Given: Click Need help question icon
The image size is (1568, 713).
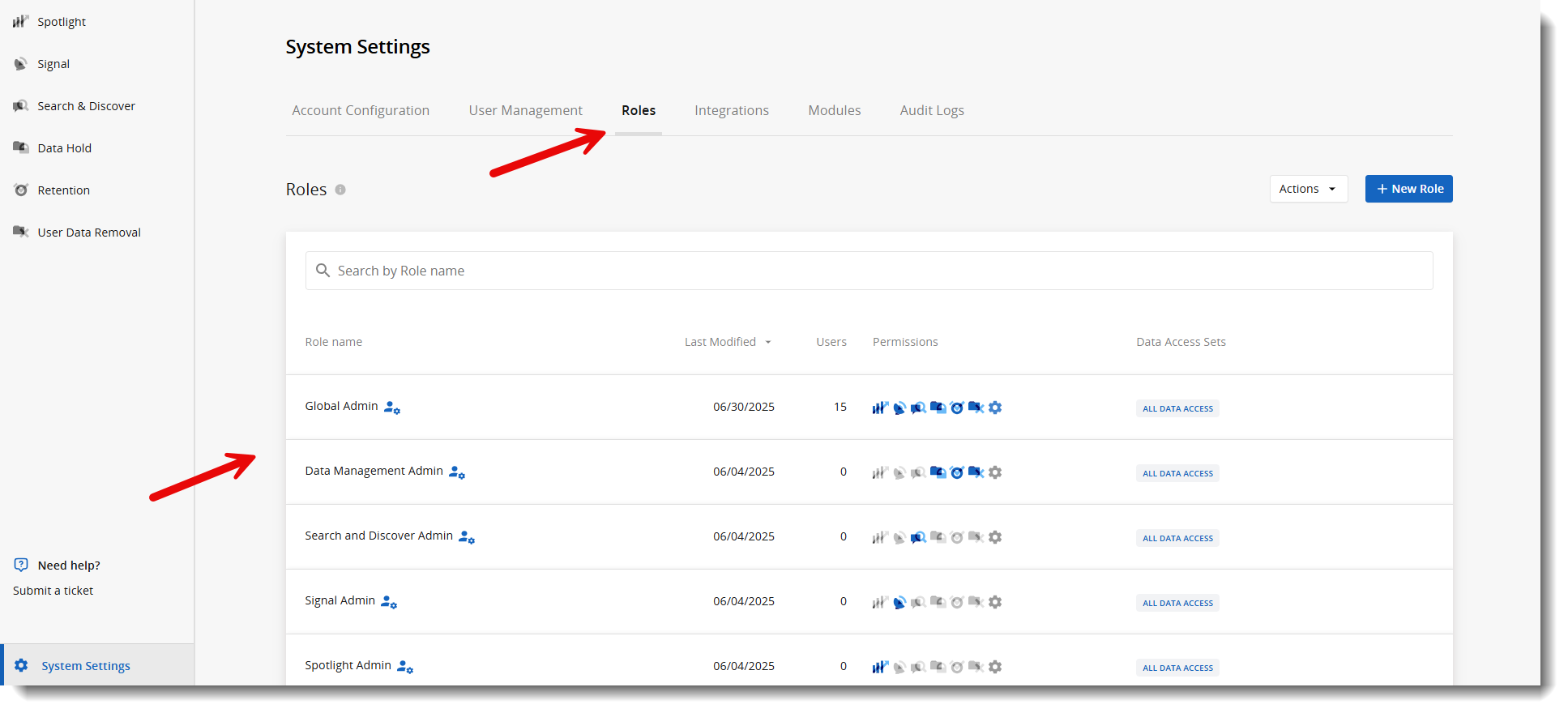Looking at the screenshot, I should (21, 565).
